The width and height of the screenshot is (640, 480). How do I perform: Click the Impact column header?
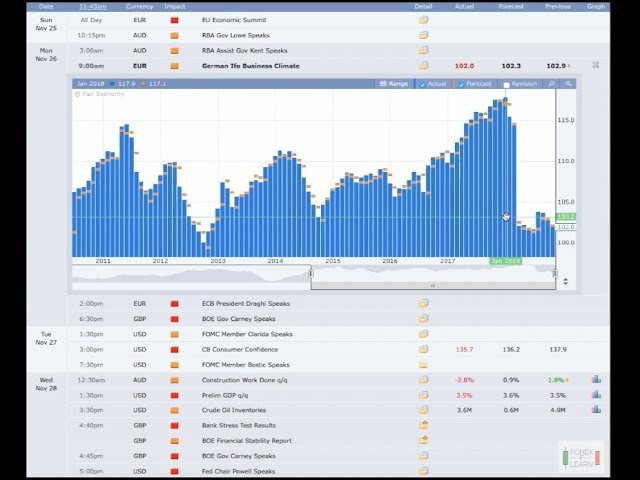pos(174,6)
